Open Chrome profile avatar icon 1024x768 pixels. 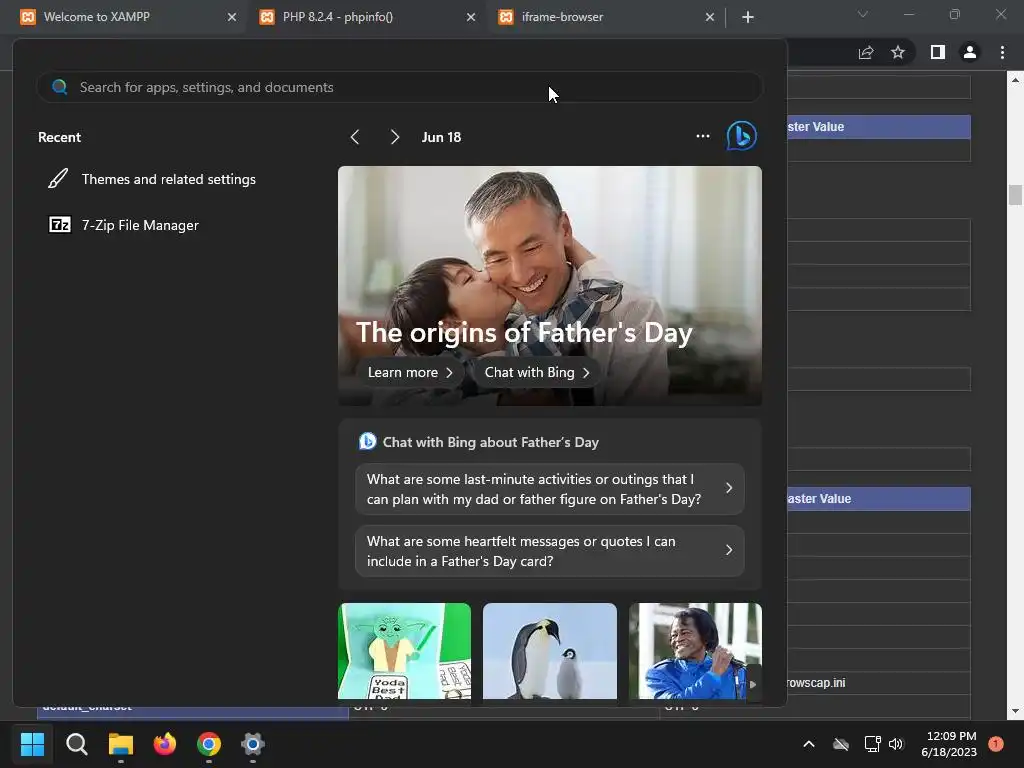click(970, 52)
